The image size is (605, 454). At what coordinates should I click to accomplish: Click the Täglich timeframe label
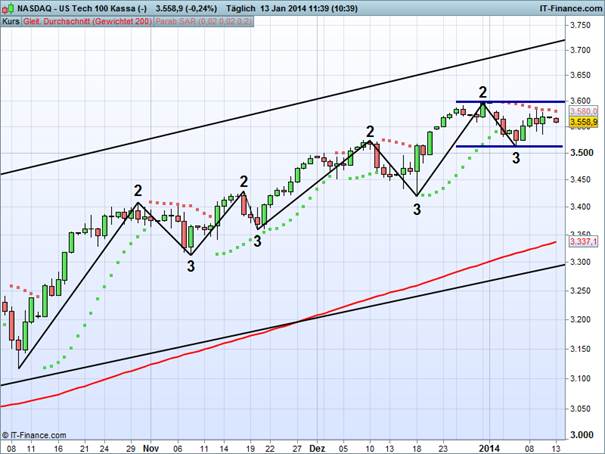241,8
